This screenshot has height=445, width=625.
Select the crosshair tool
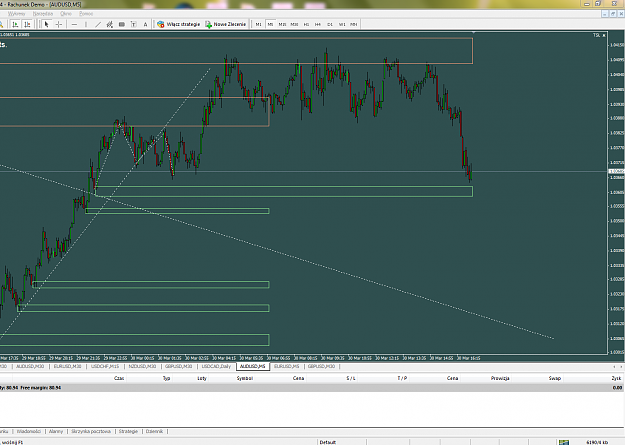pos(59,24)
